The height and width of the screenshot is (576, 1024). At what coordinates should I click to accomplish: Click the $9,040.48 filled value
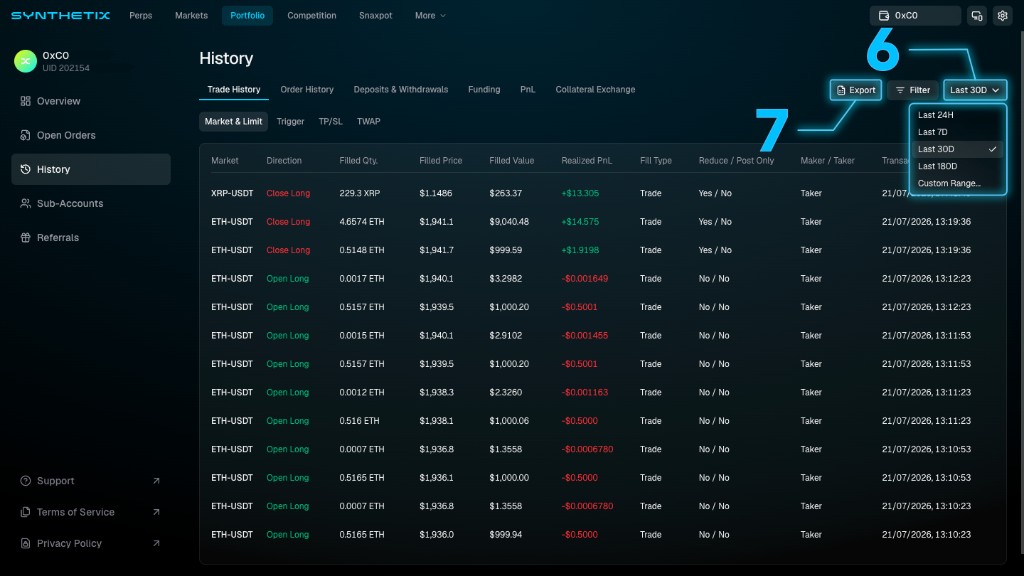509,222
